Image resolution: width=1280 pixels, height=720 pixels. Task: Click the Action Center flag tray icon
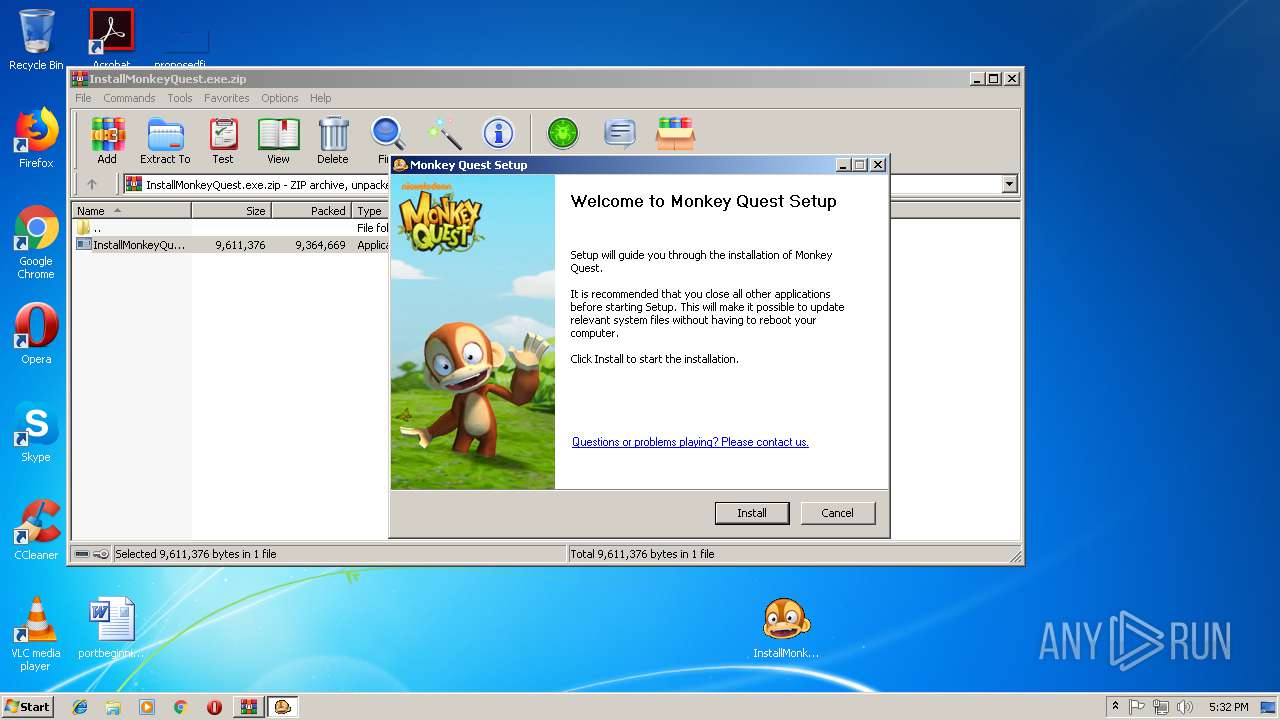coord(1137,707)
